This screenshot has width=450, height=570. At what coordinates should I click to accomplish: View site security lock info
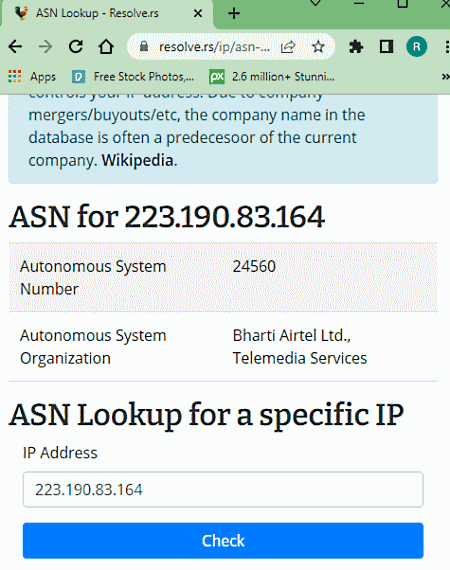pos(144,46)
